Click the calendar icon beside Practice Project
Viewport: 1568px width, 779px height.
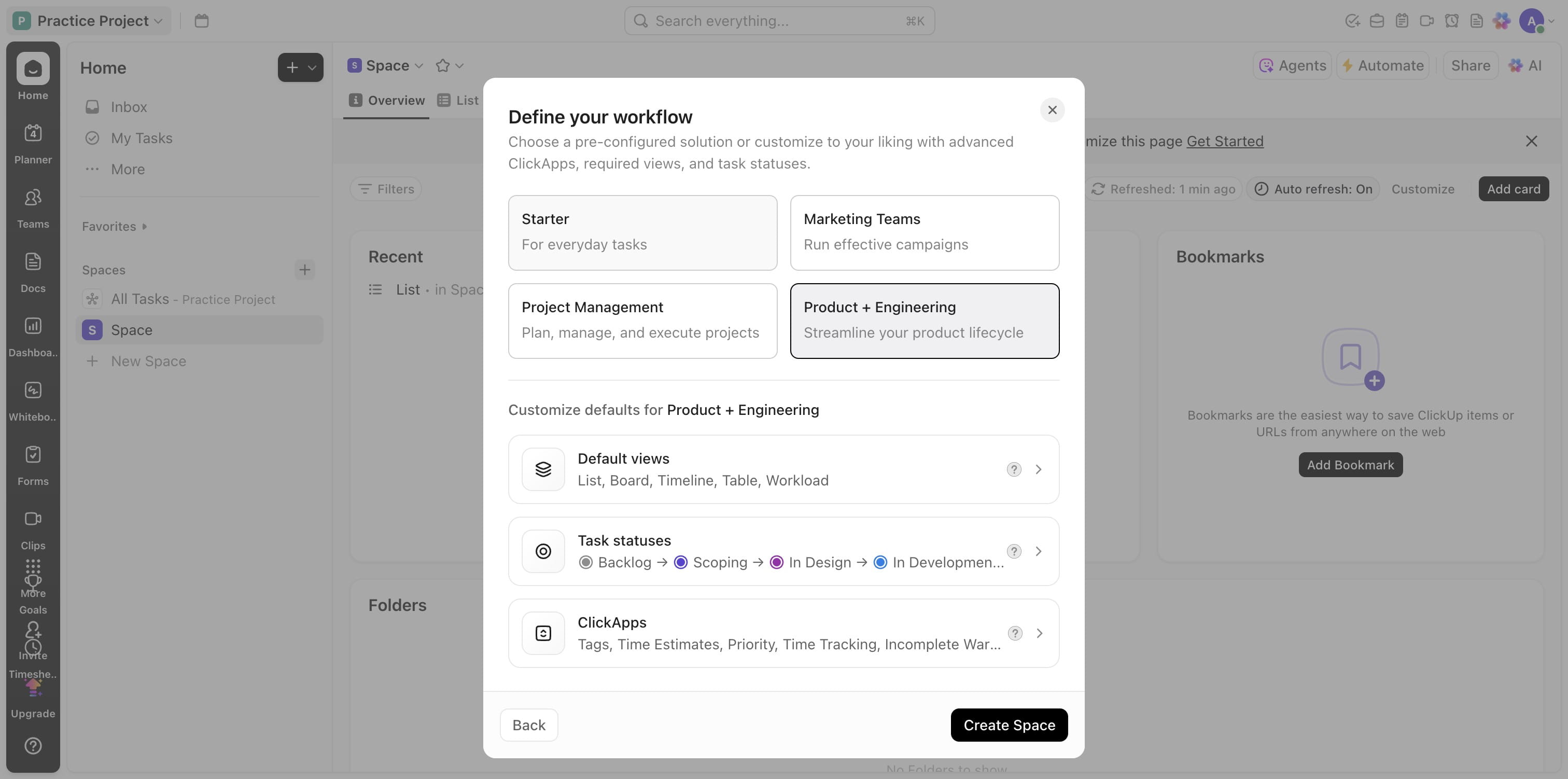click(202, 21)
